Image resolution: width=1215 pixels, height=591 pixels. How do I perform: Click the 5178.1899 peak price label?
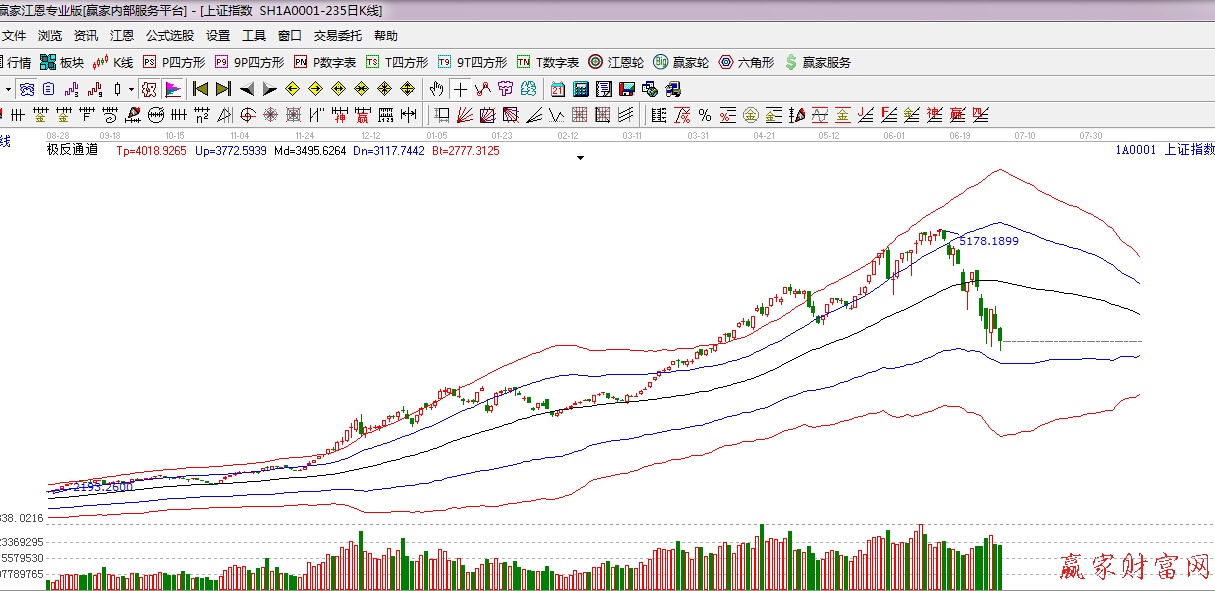pos(988,241)
